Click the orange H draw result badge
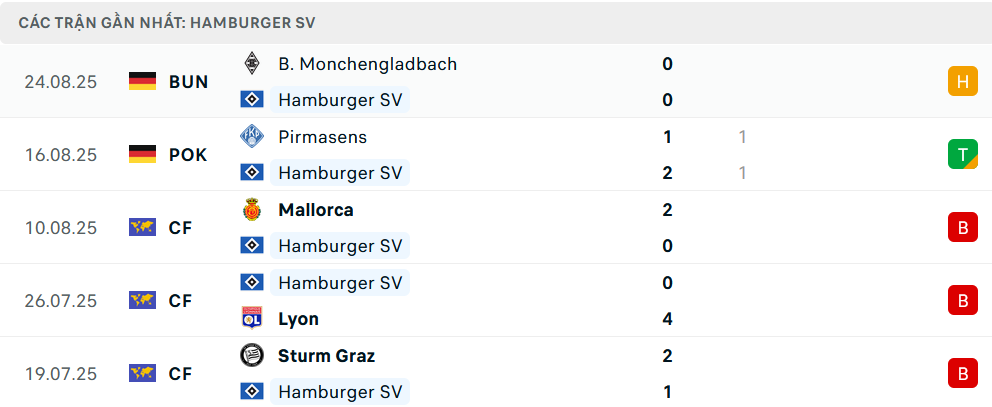The width and height of the screenshot is (992, 407). click(x=962, y=82)
